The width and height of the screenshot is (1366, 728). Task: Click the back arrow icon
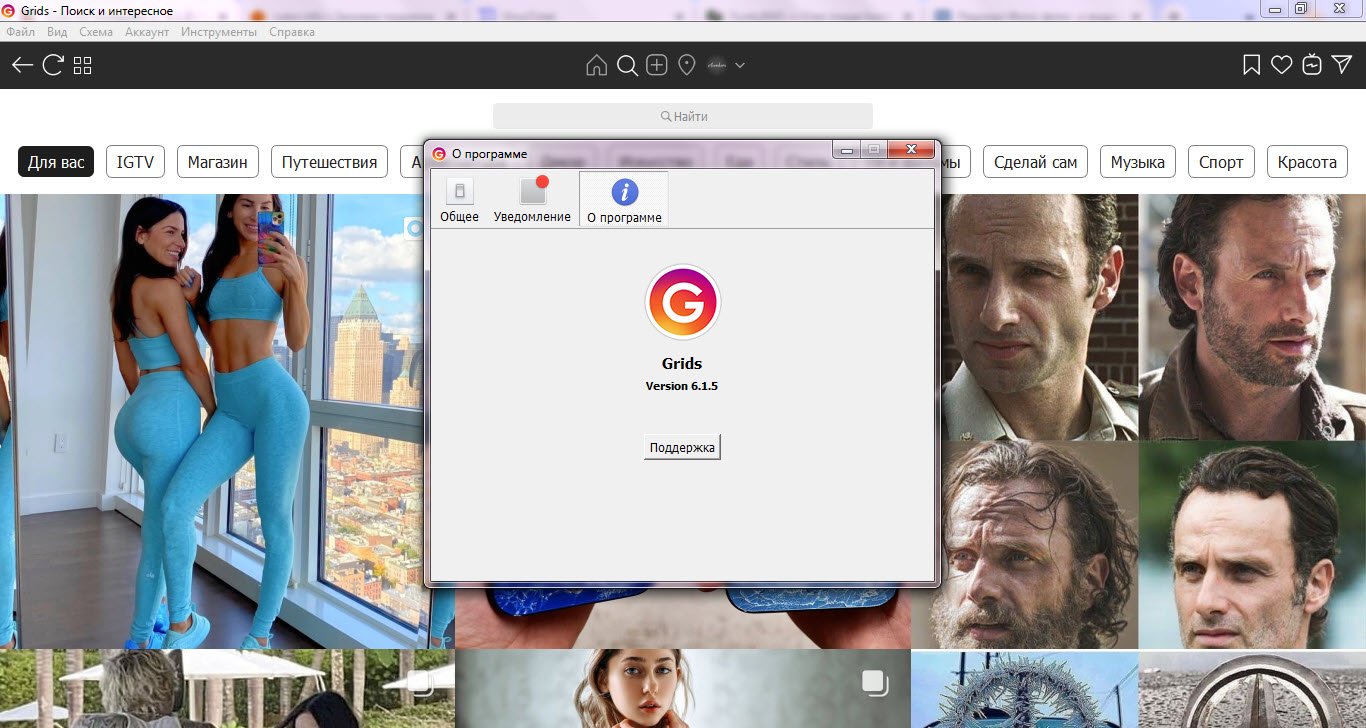[22, 65]
